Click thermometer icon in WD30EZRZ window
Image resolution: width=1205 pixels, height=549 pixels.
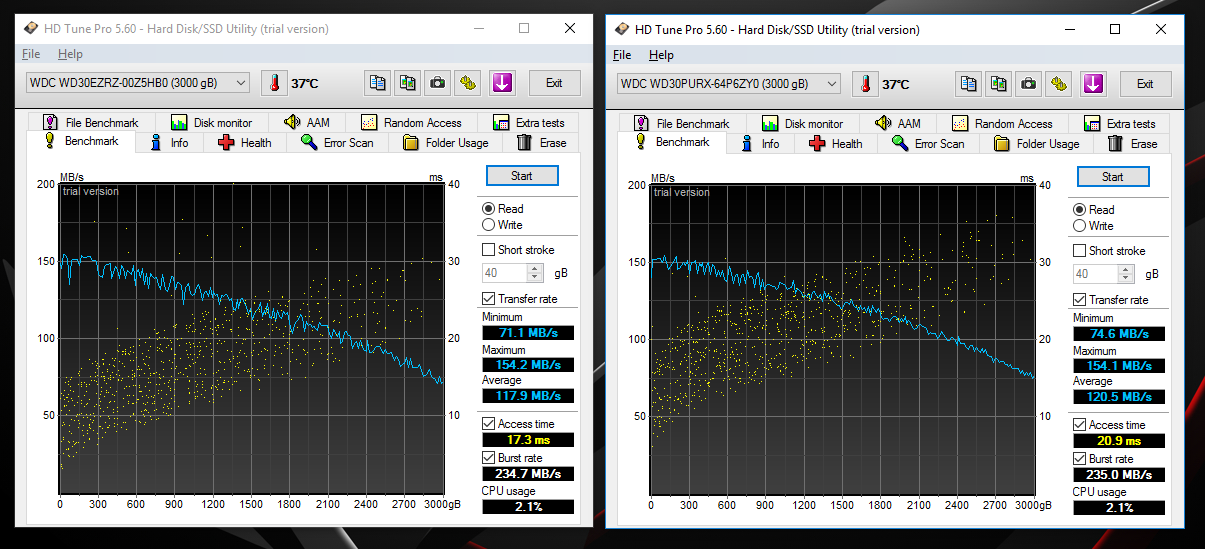click(274, 83)
